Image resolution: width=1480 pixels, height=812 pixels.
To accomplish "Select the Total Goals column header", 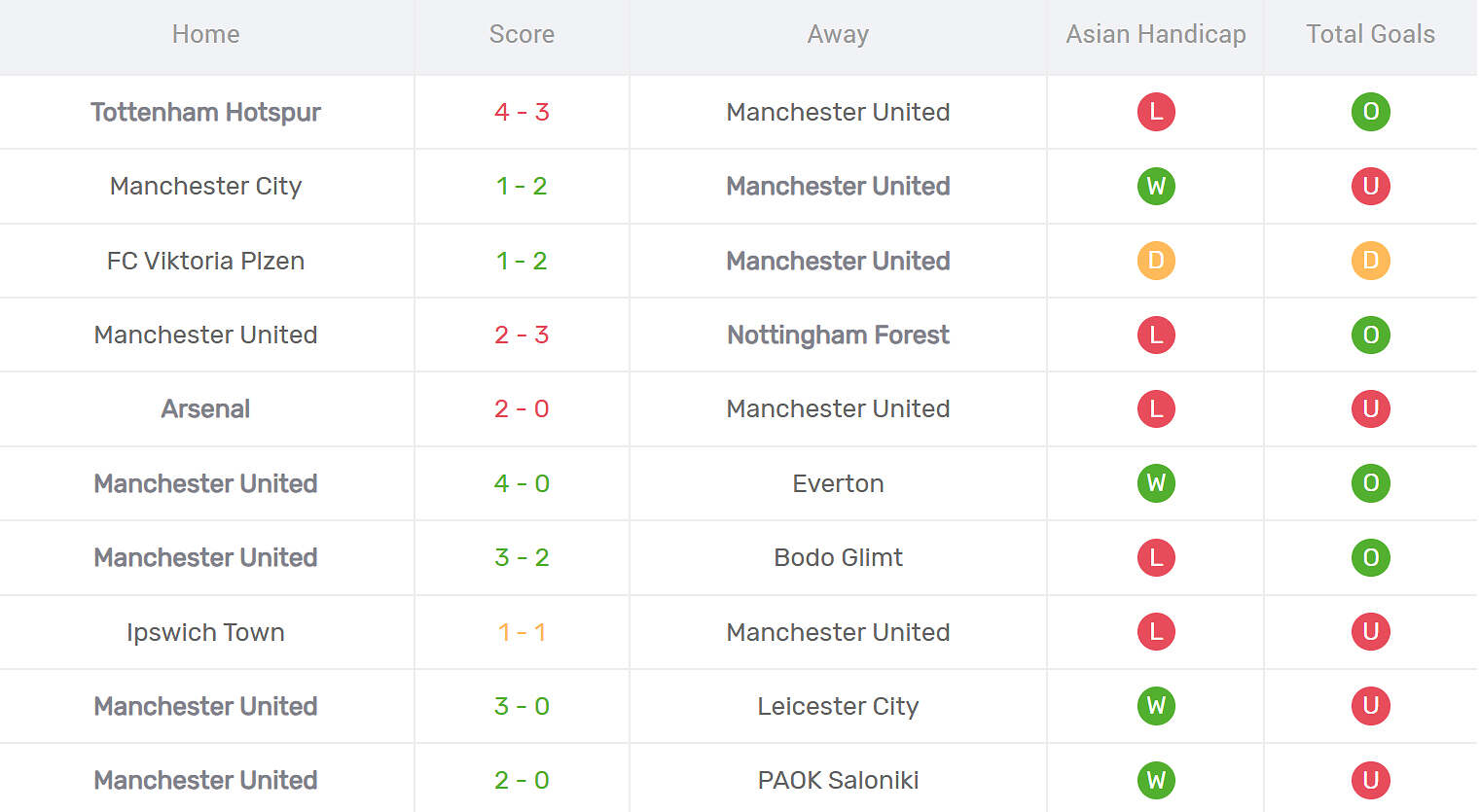I will point(1370,34).
